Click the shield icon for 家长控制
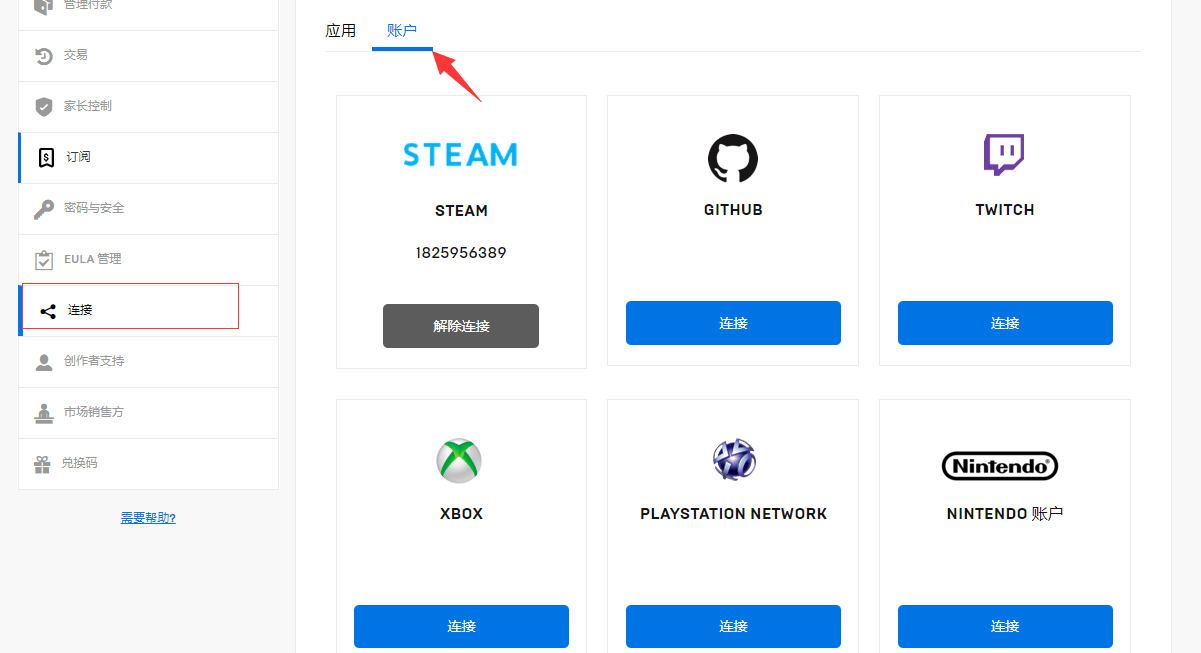Image resolution: width=1201 pixels, height=653 pixels. 44,107
